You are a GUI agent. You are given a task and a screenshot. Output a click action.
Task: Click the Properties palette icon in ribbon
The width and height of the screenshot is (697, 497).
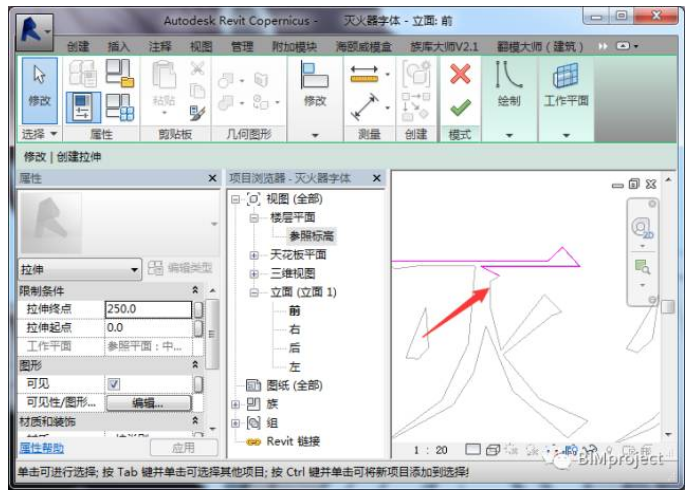(x=83, y=107)
